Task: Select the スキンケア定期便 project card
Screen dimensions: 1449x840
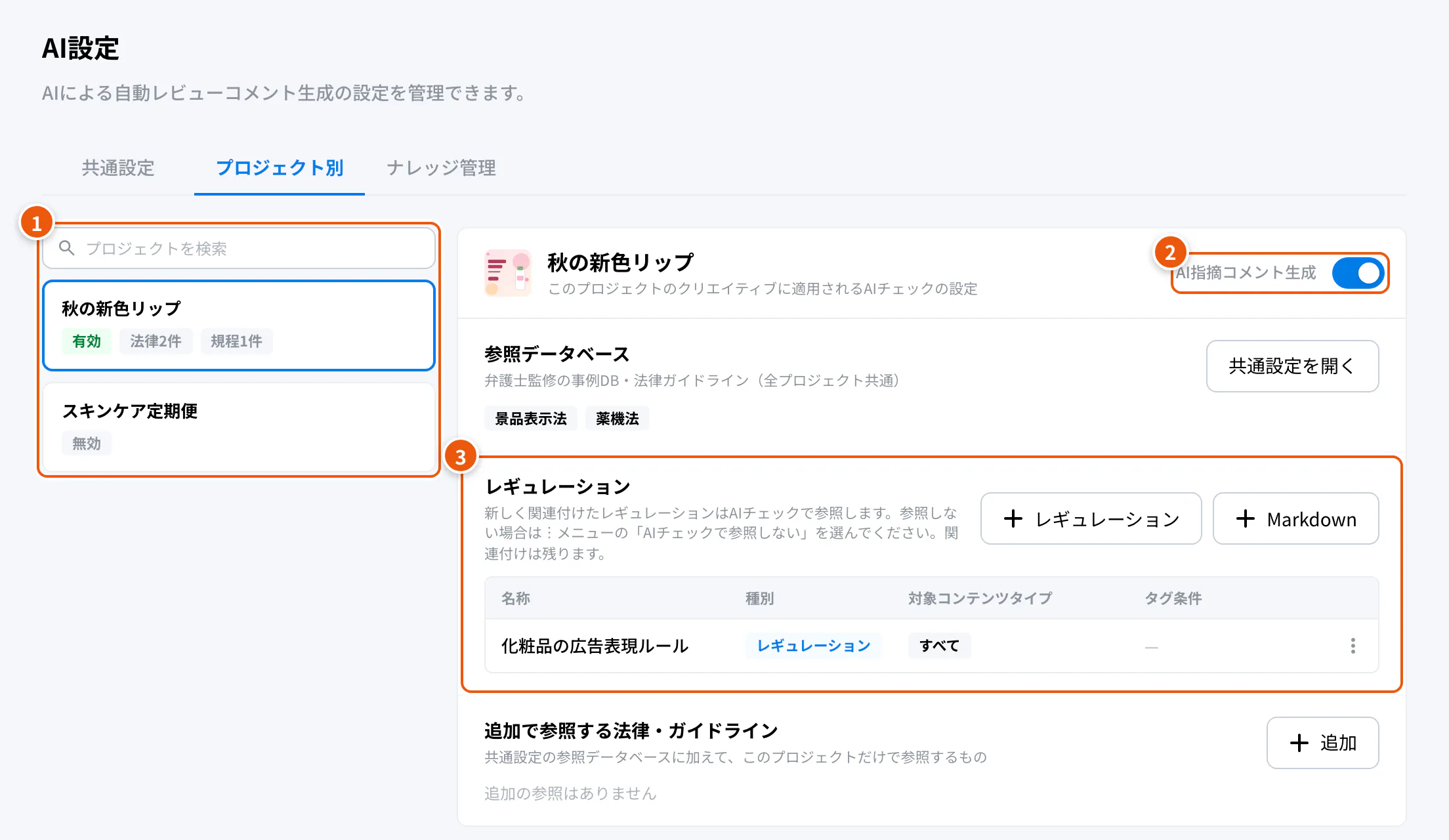Action: [239, 427]
